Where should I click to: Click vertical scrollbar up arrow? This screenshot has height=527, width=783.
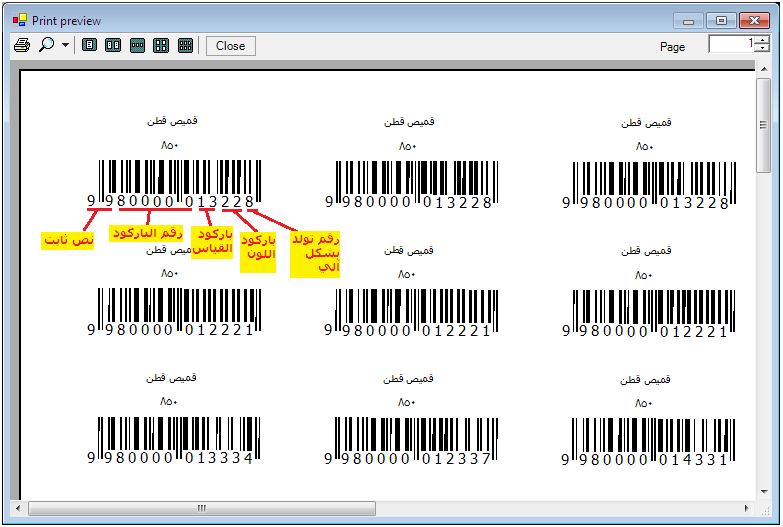(764, 68)
